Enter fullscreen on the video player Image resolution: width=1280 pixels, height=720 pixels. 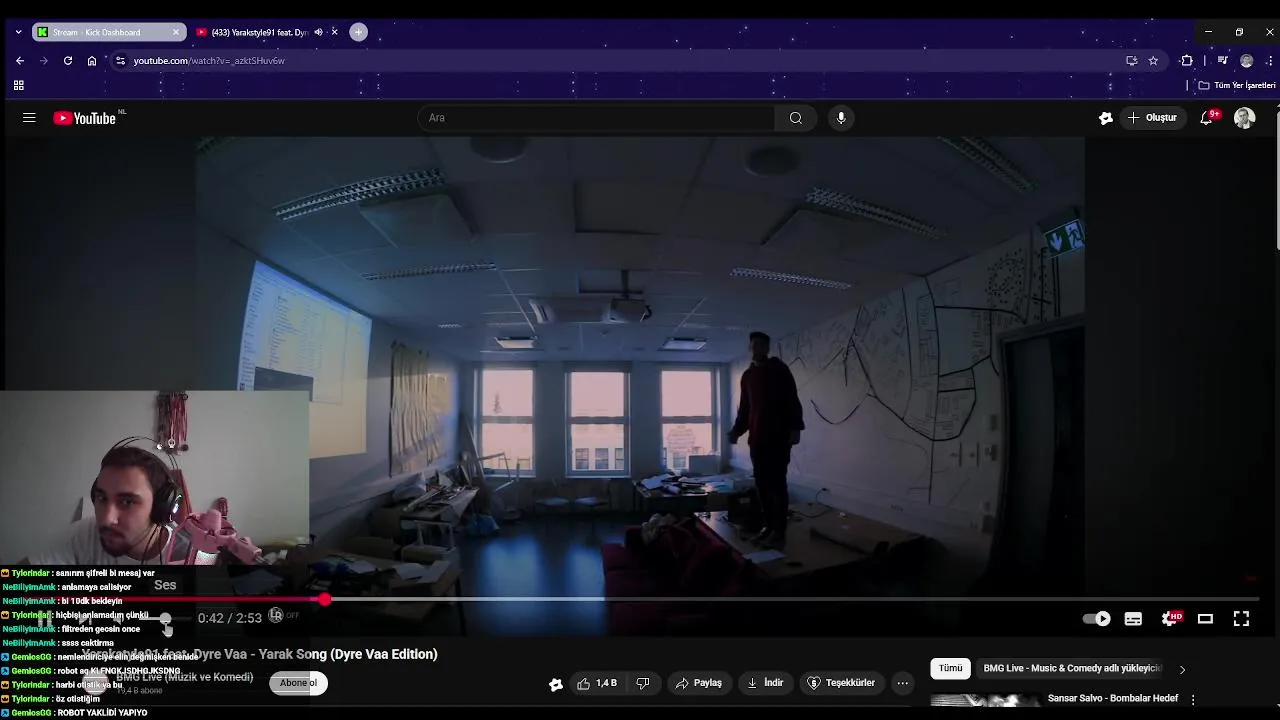pos(1241,619)
